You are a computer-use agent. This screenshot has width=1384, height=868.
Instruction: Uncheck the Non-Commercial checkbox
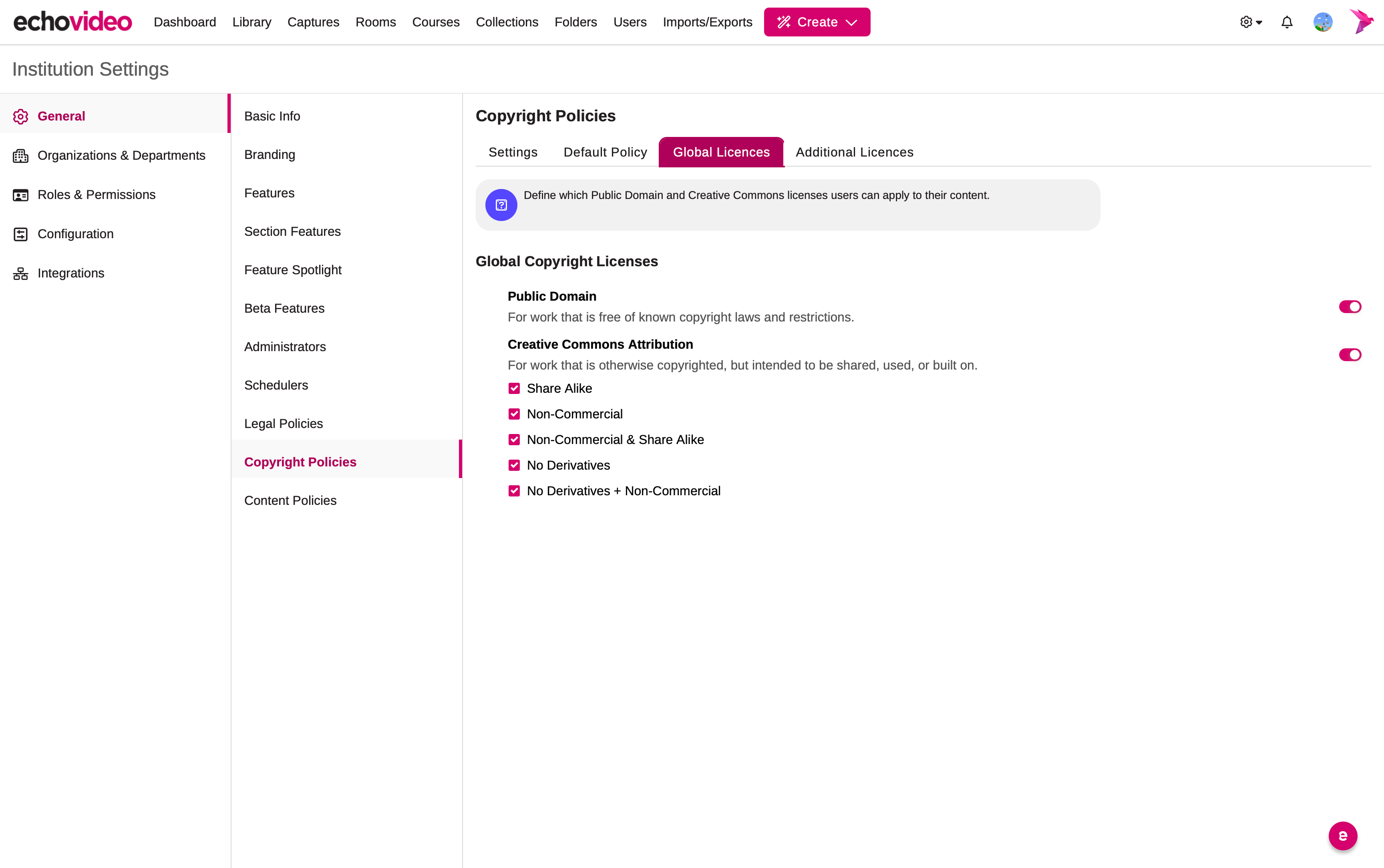pyautogui.click(x=514, y=414)
